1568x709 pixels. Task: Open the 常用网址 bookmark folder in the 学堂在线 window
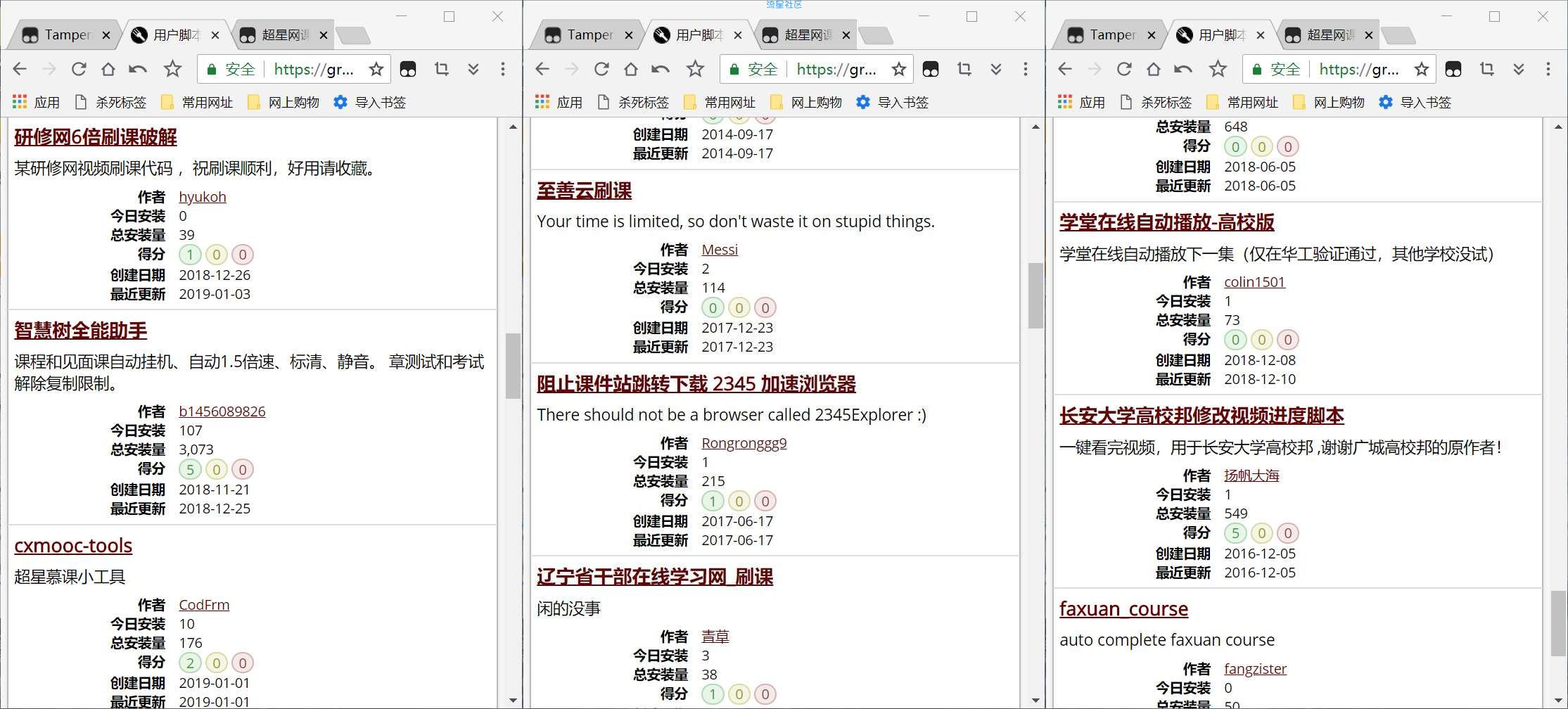(1242, 102)
